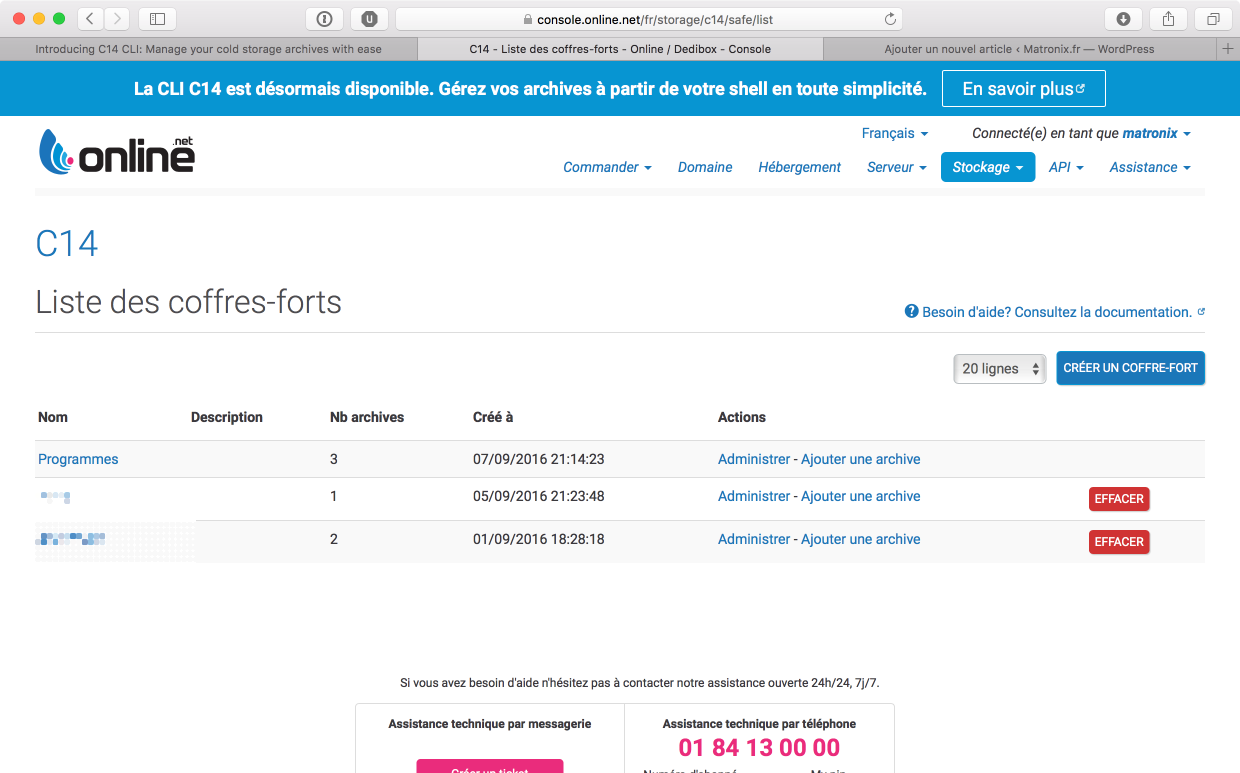Click Administrer in the 05/09/2016 row
Screen dimensions: 1240x773
[754, 496]
